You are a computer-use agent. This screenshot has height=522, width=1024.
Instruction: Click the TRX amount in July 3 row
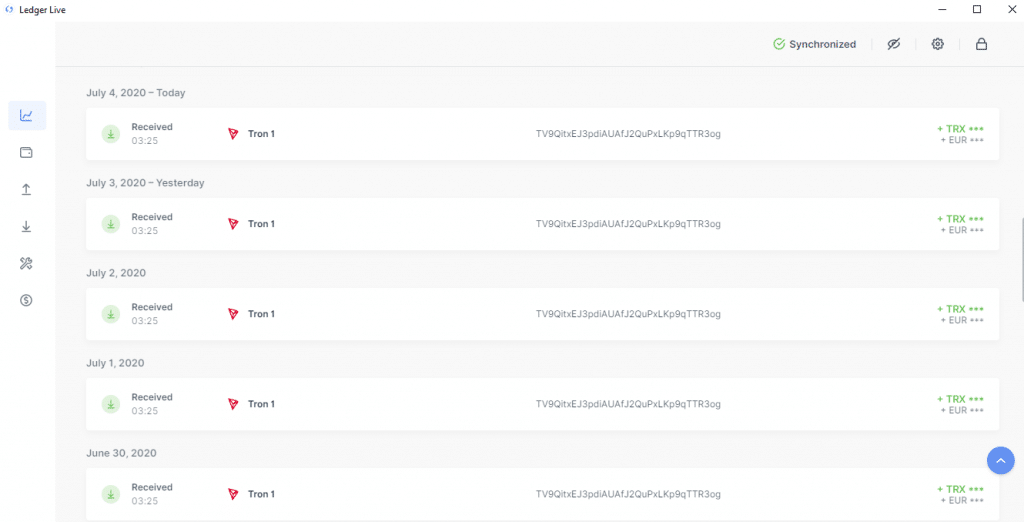(x=960, y=219)
